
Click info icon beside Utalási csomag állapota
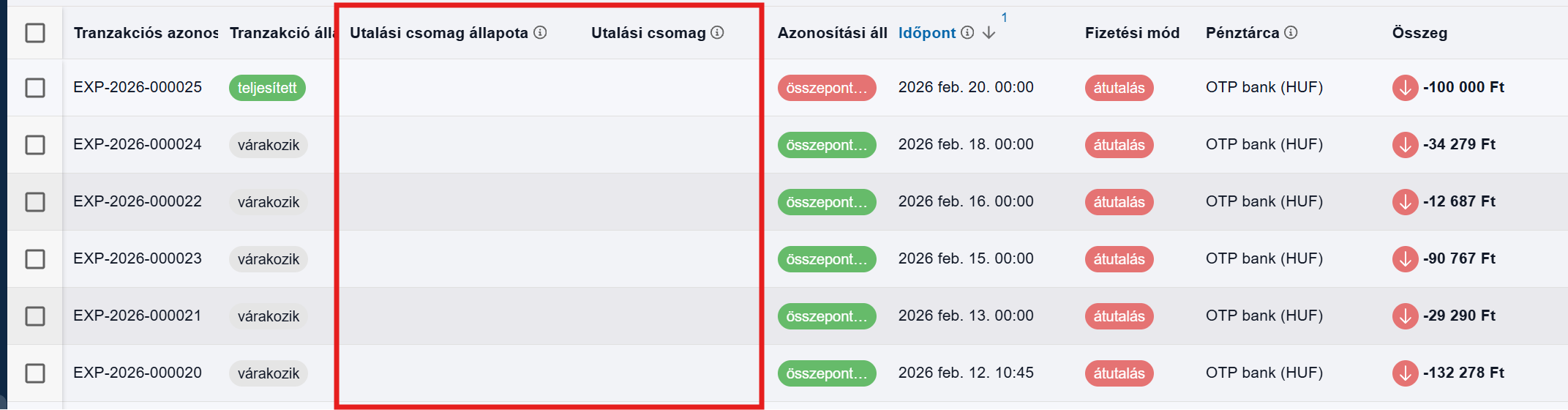click(540, 32)
